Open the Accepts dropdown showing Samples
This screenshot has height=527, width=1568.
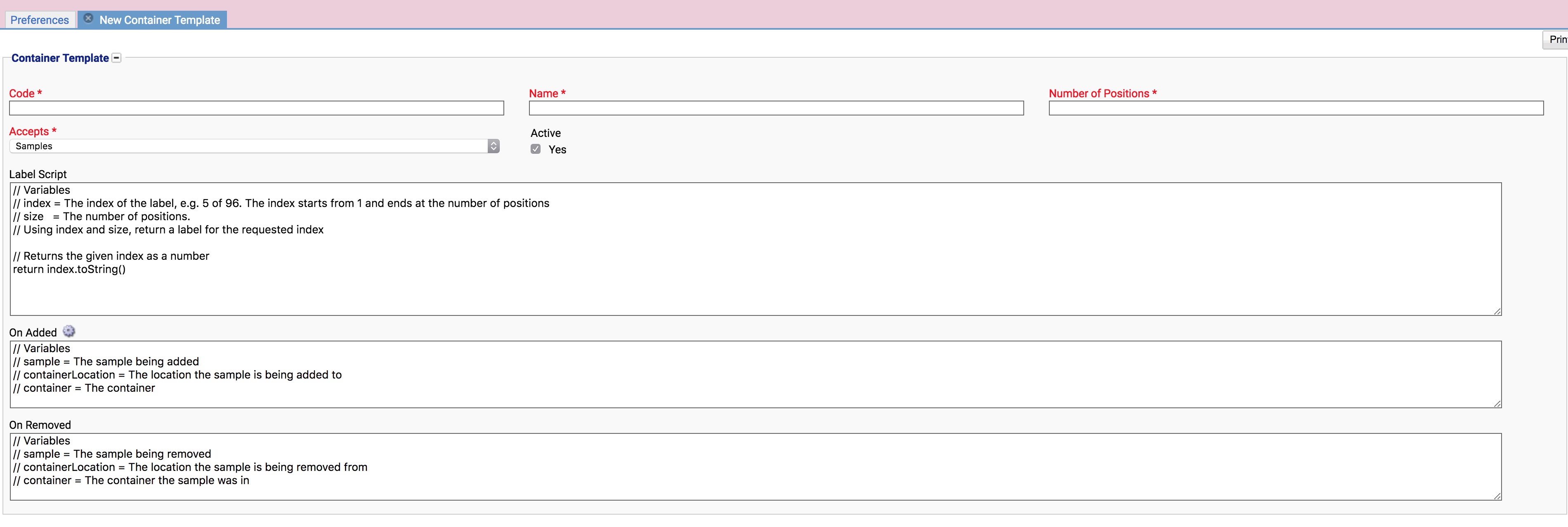[255, 146]
